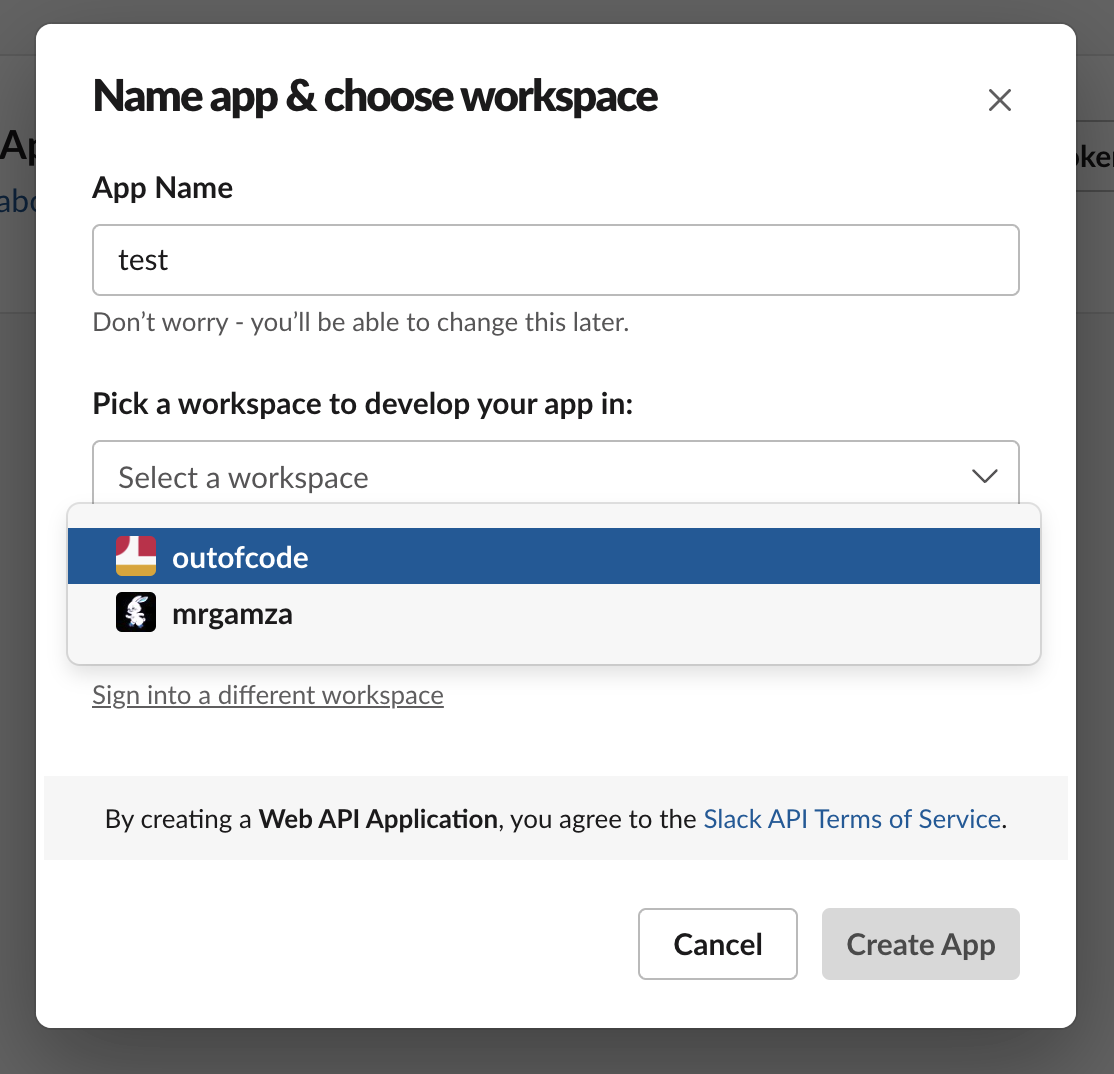Click the App Name field containing test
Screen dimensions: 1114x1074
tap(556, 260)
